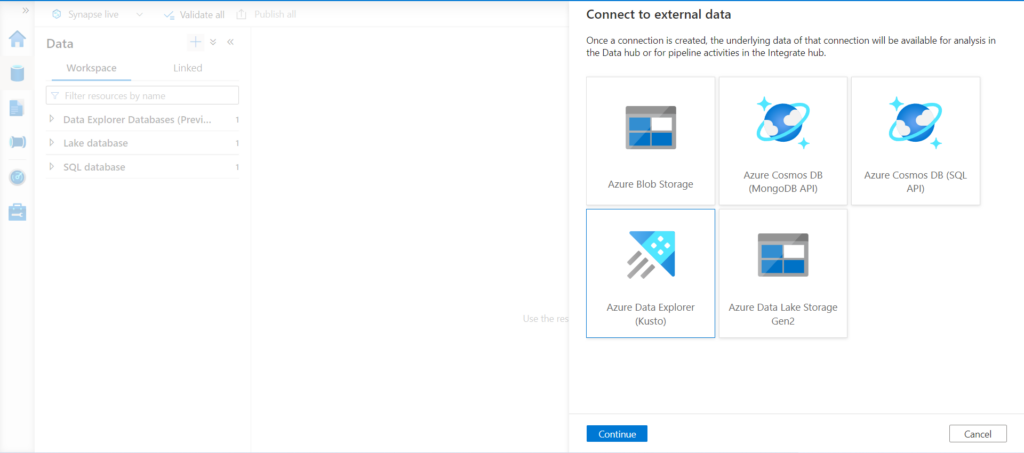
Task: Cancel the external data connection dialog
Action: 977,434
